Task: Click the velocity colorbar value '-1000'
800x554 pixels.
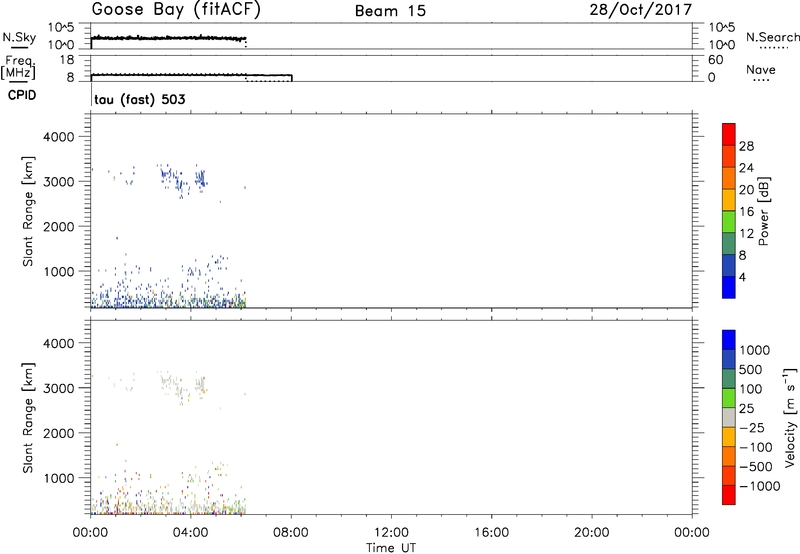Action: click(760, 486)
